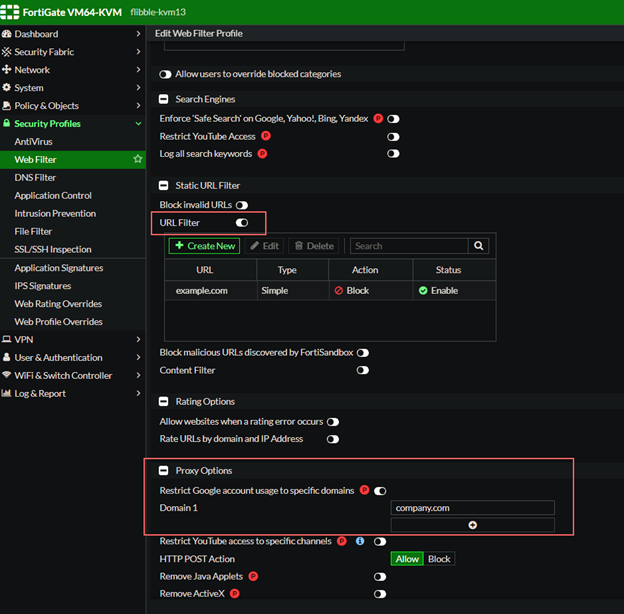Screen dimensions: 624x614
Task: Toggle the URL Filter switch
Action: [x=241, y=223]
